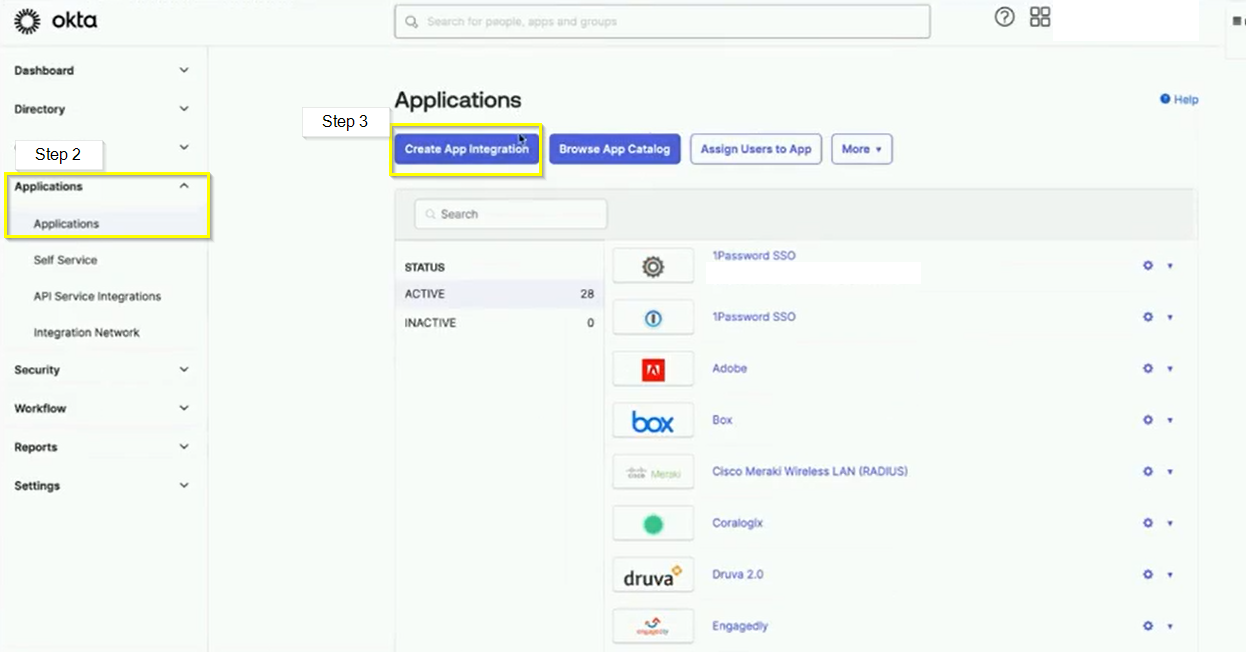Expand the Dashboard sidebar section
1246x652 pixels.
(x=183, y=71)
